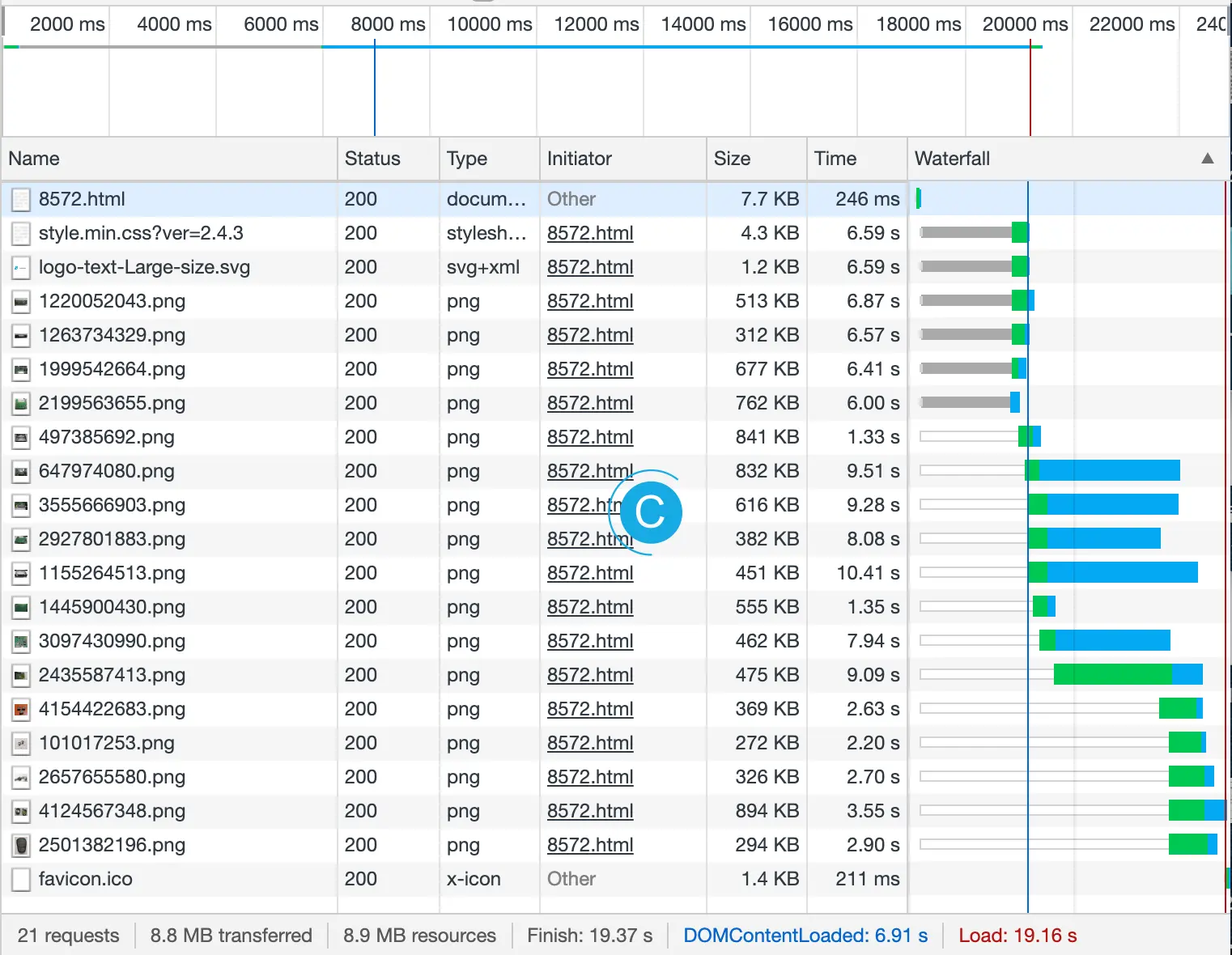This screenshot has width=1232, height=955.
Task: Click the blank file icon for favicon.ico
Action: [21, 879]
